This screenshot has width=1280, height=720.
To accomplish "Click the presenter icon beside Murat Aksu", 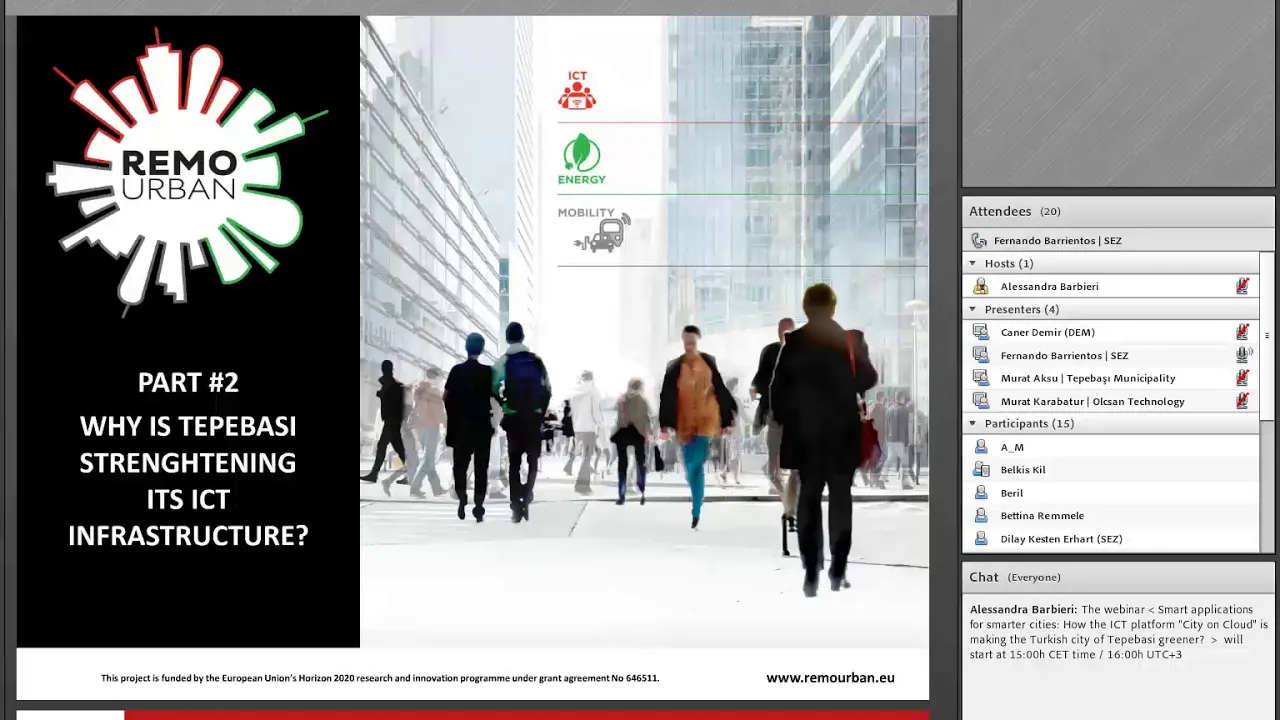I will click(x=981, y=379).
